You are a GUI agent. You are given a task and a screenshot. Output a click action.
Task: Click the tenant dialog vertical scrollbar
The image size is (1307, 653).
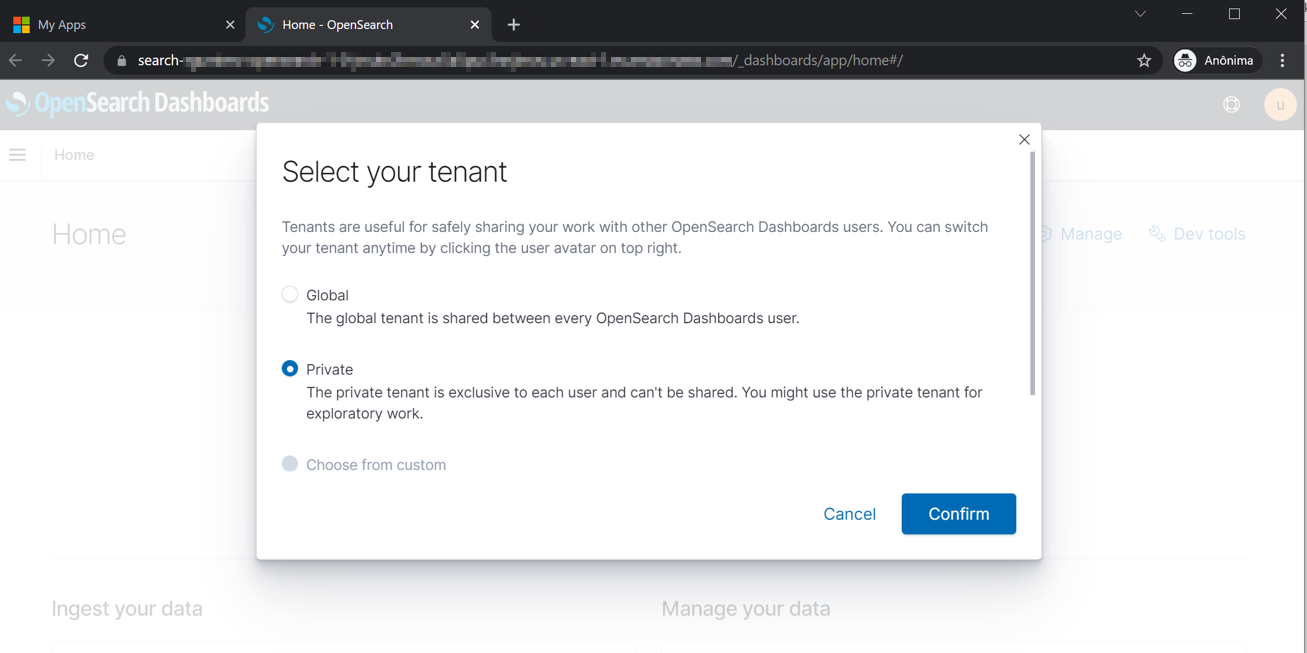1032,272
